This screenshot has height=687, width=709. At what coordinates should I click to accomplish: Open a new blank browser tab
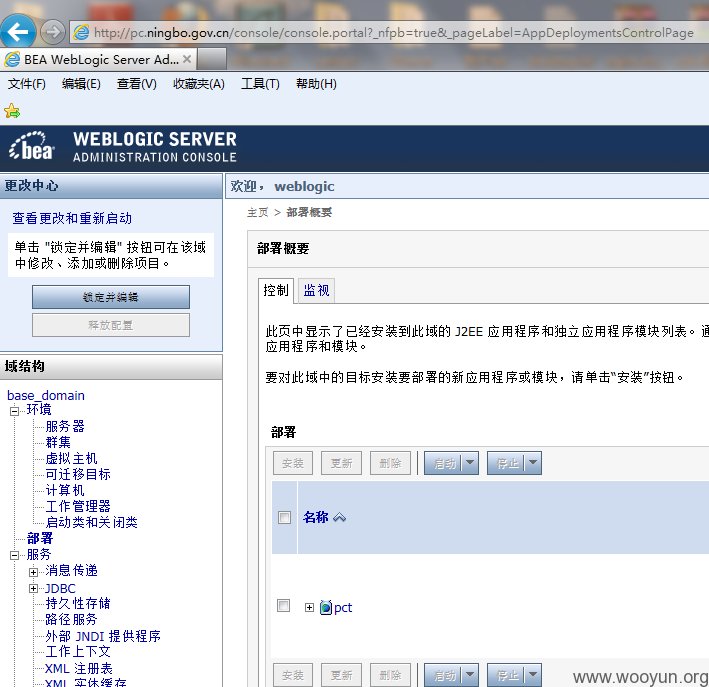pos(212,59)
